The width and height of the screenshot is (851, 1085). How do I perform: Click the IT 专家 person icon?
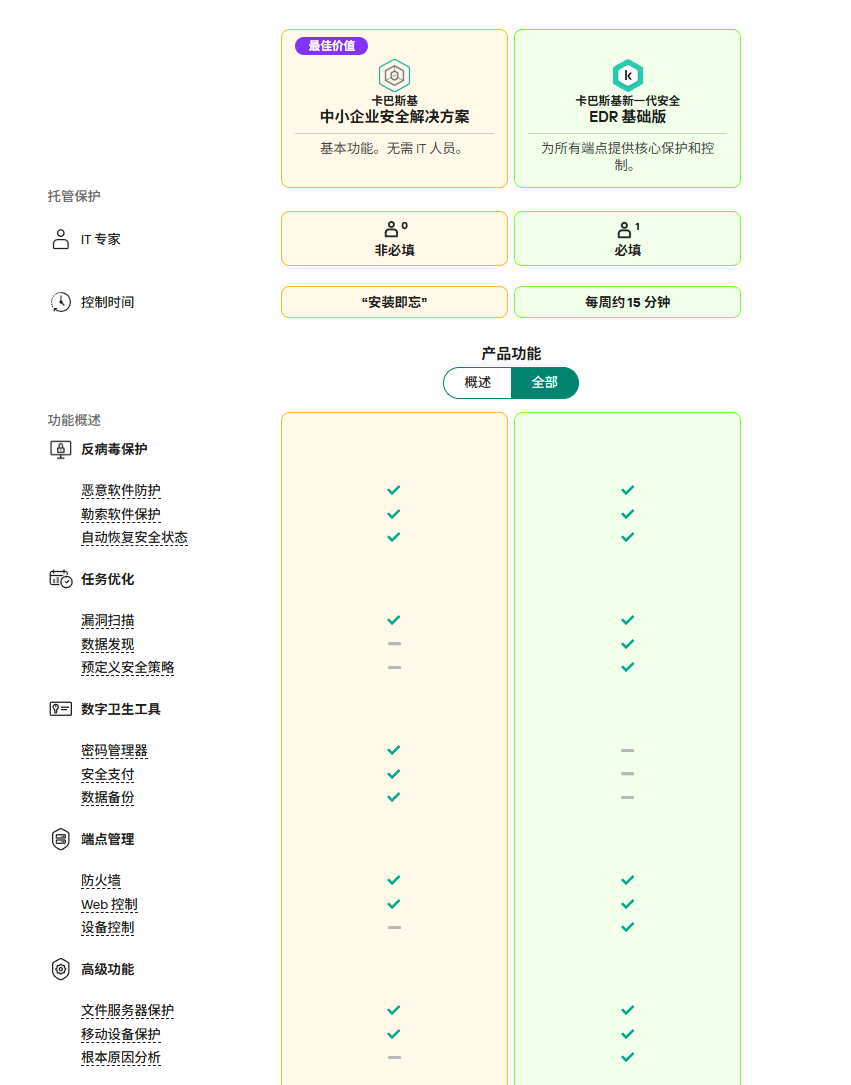pyautogui.click(x=60, y=239)
